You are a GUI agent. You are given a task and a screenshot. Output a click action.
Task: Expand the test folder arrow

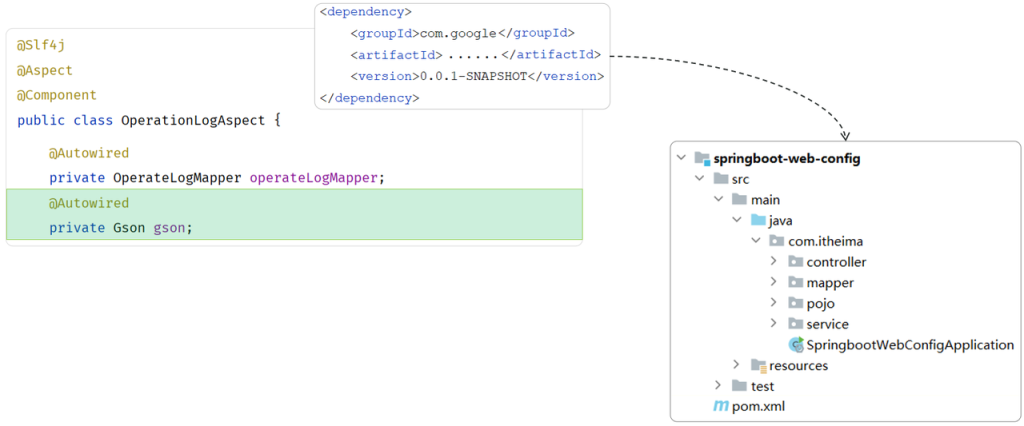pyautogui.click(x=718, y=386)
